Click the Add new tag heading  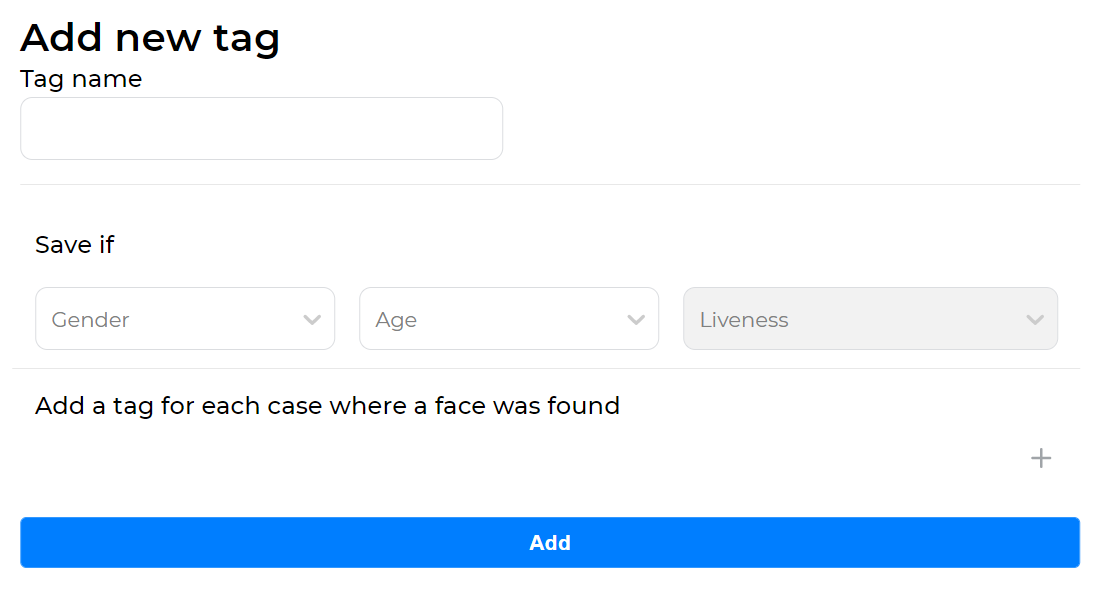pyautogui.click(x=150, y=37)
